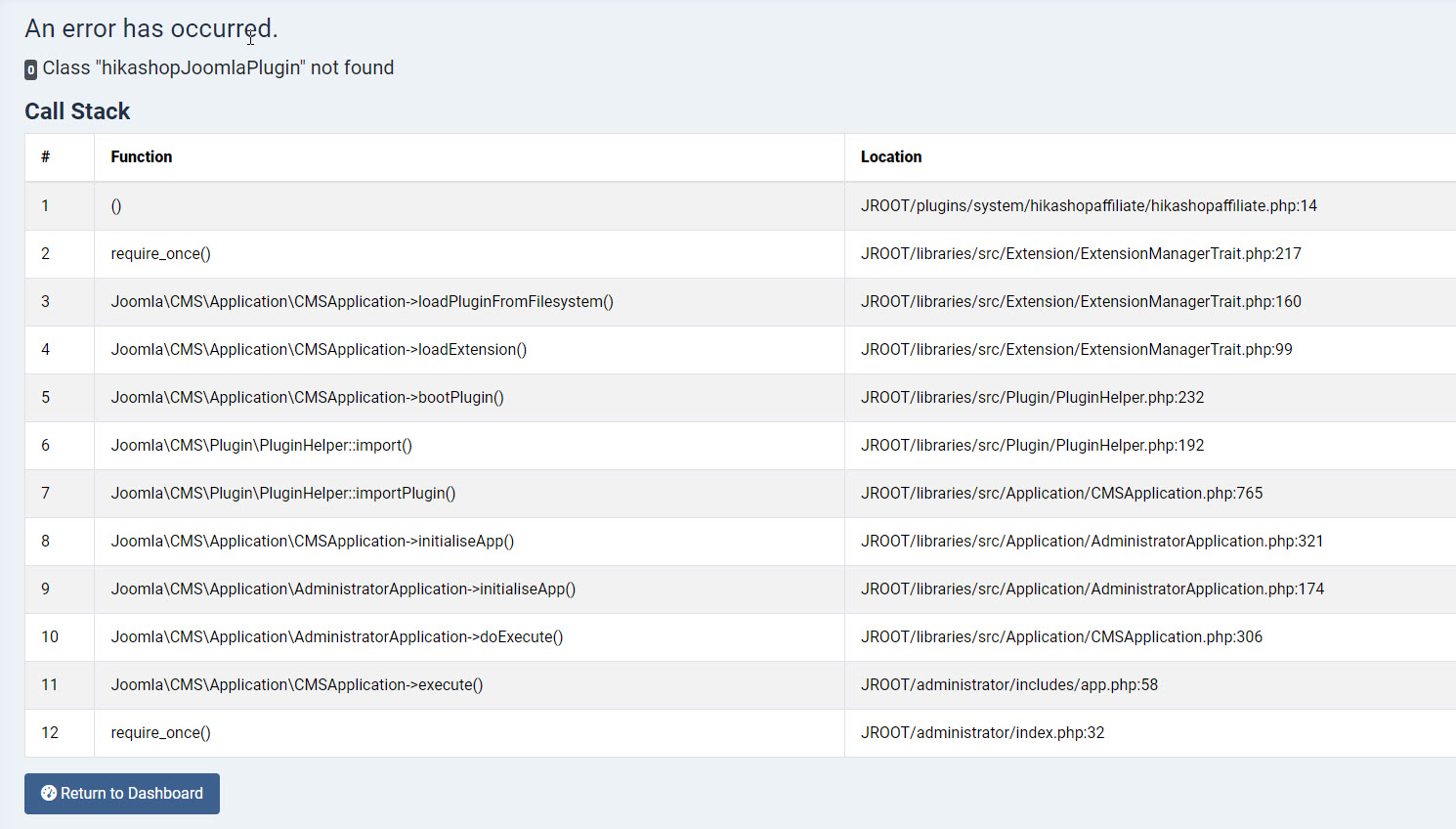
Task: Click the row number 12 cell
Action: 50,733
